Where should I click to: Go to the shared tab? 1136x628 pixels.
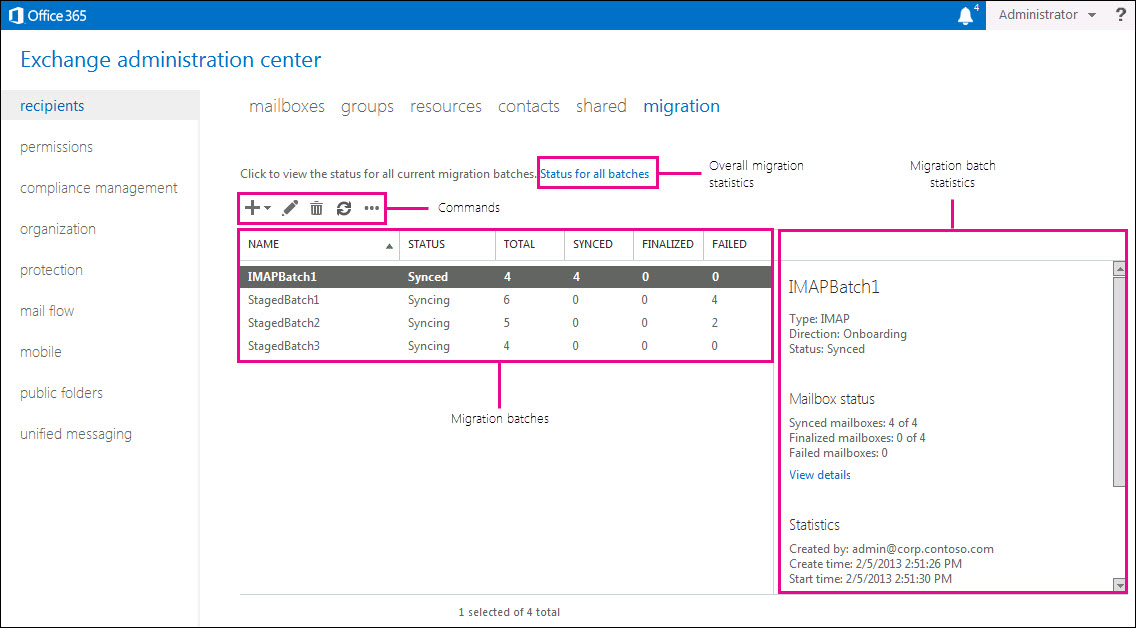601,106
